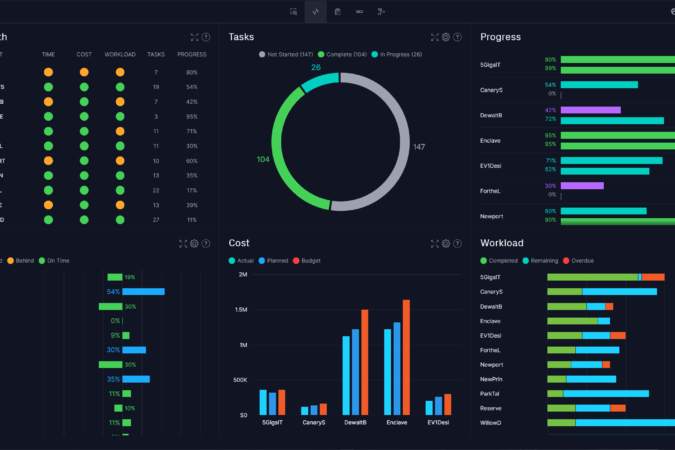This screenshot has width=675, height=450.
Task: Open help for the health table panel
Action: [206, 37]
